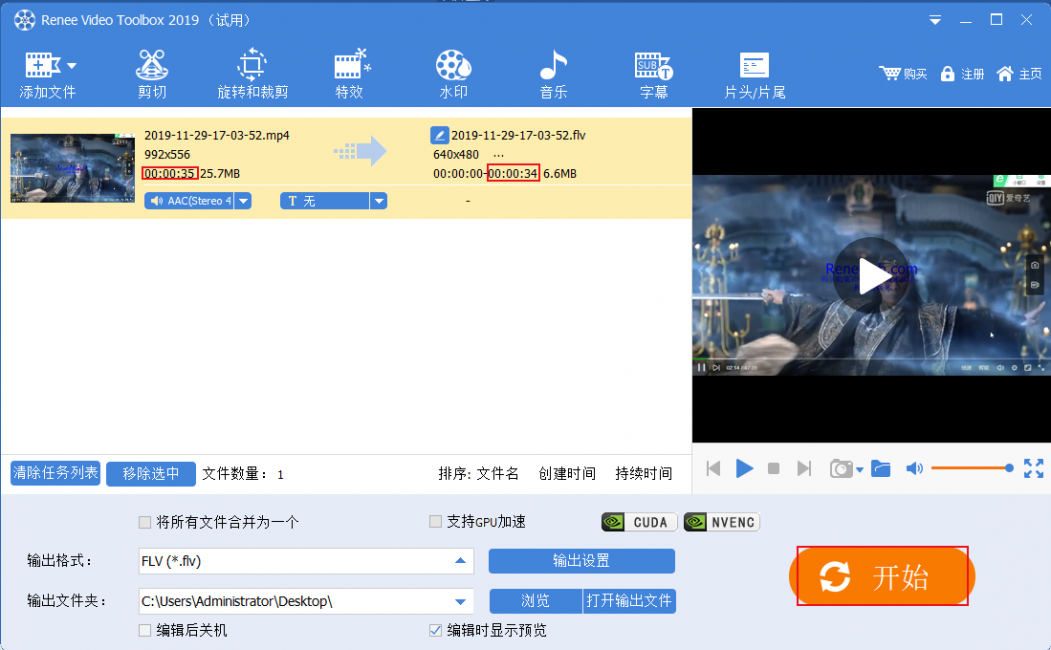Click the edit pencil icon beside output filename
Image resolution: width=1051 pixels, height=650 pixels.
[x=439, y=135]
